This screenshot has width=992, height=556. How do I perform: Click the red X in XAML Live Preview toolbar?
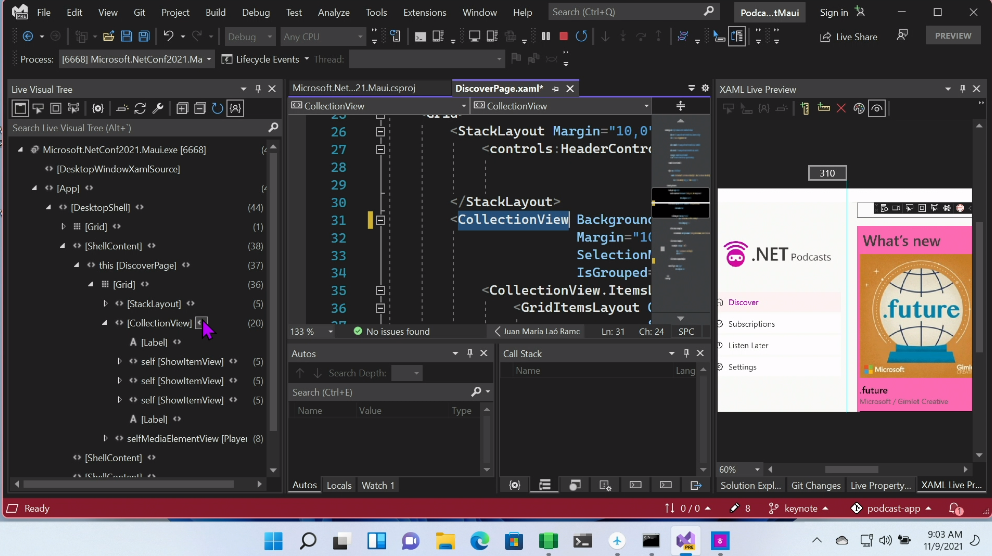tap(841, 108)
